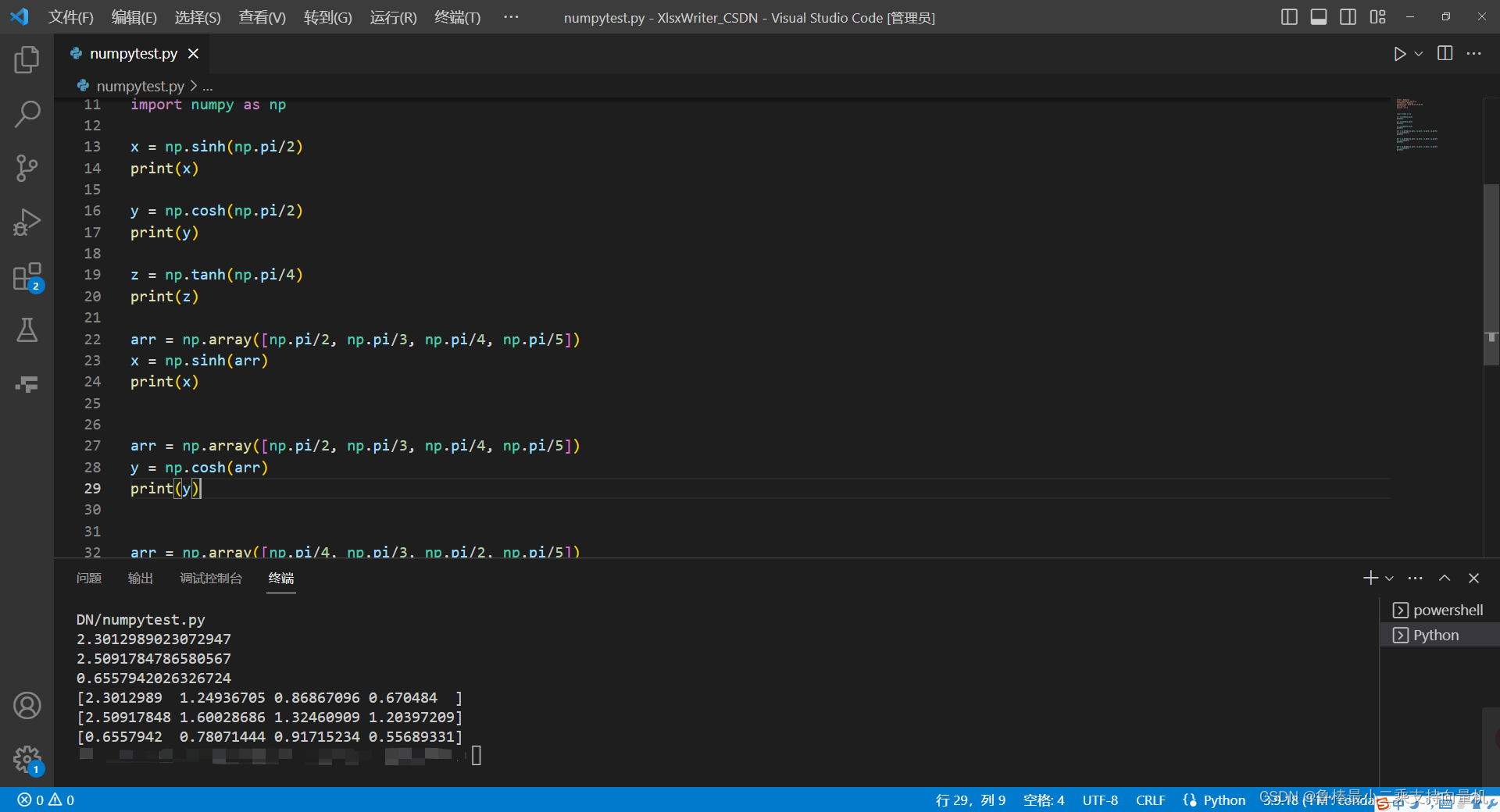The image size is (1500, 812).
Task: Close the terminal panel
Action: 1473,578
